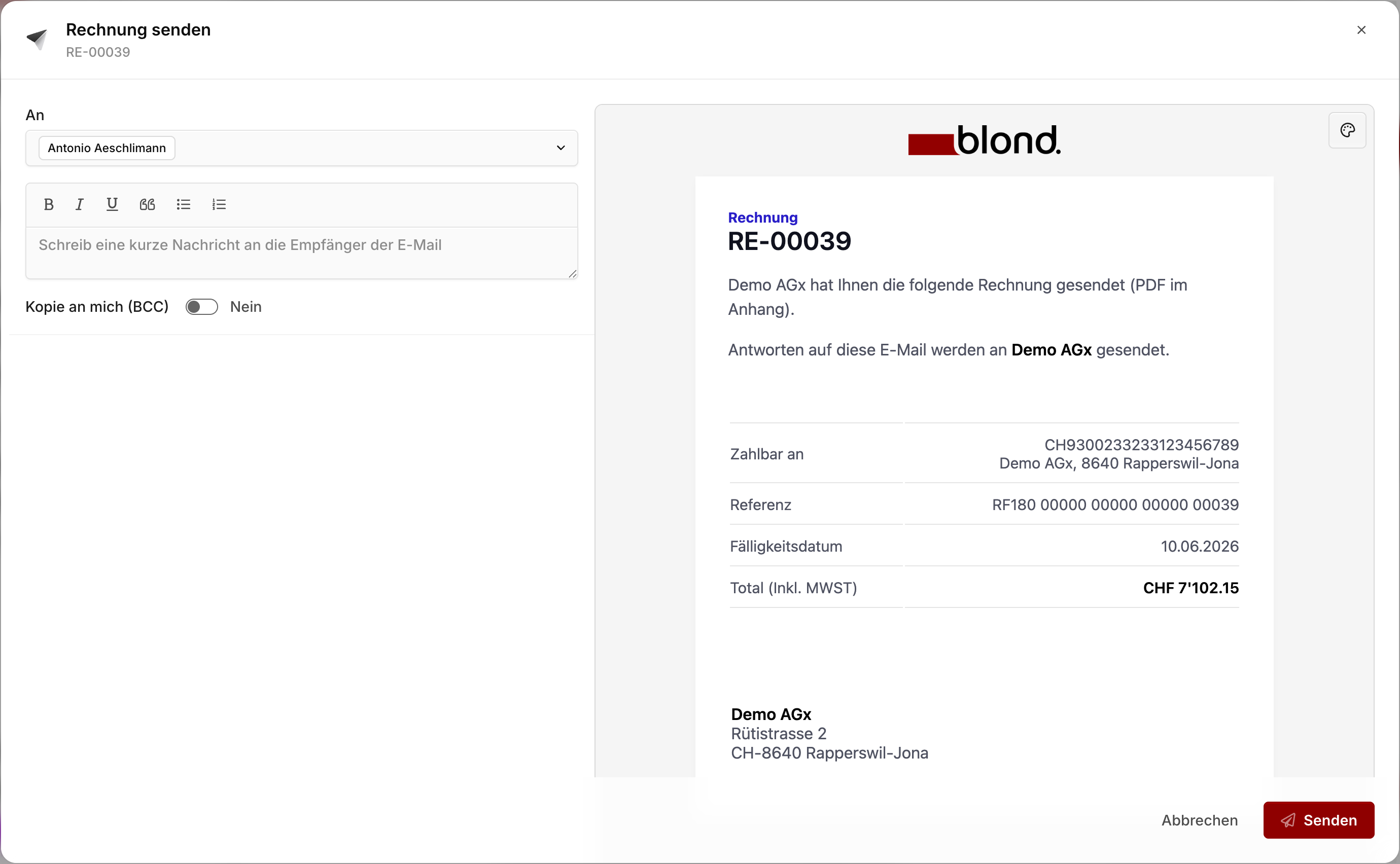Apply italic formatting in the editor
Image resolution: width=1400 pixels, height=864 pixels.
pos(80,204)
